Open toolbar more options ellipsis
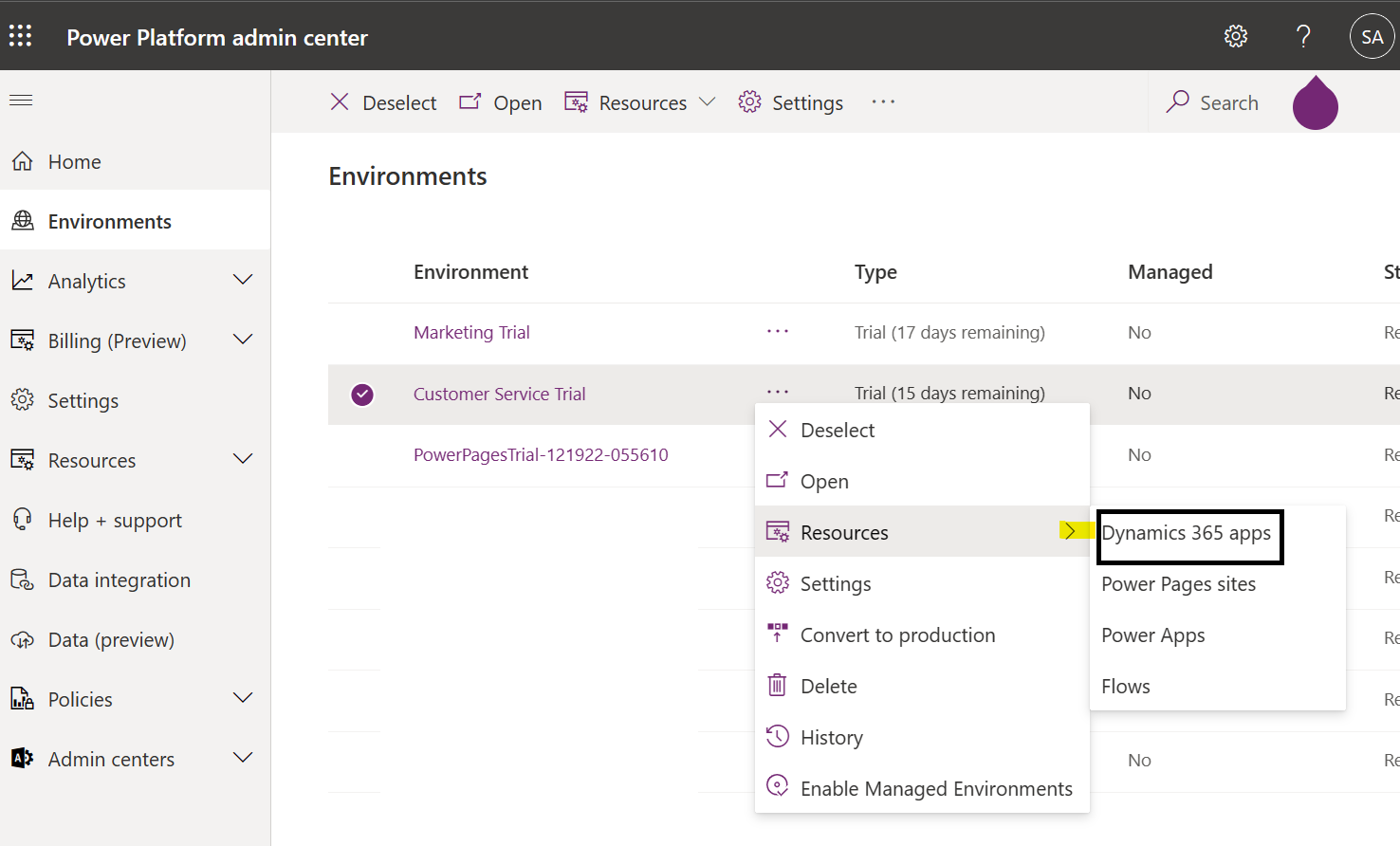 (883, 101)
